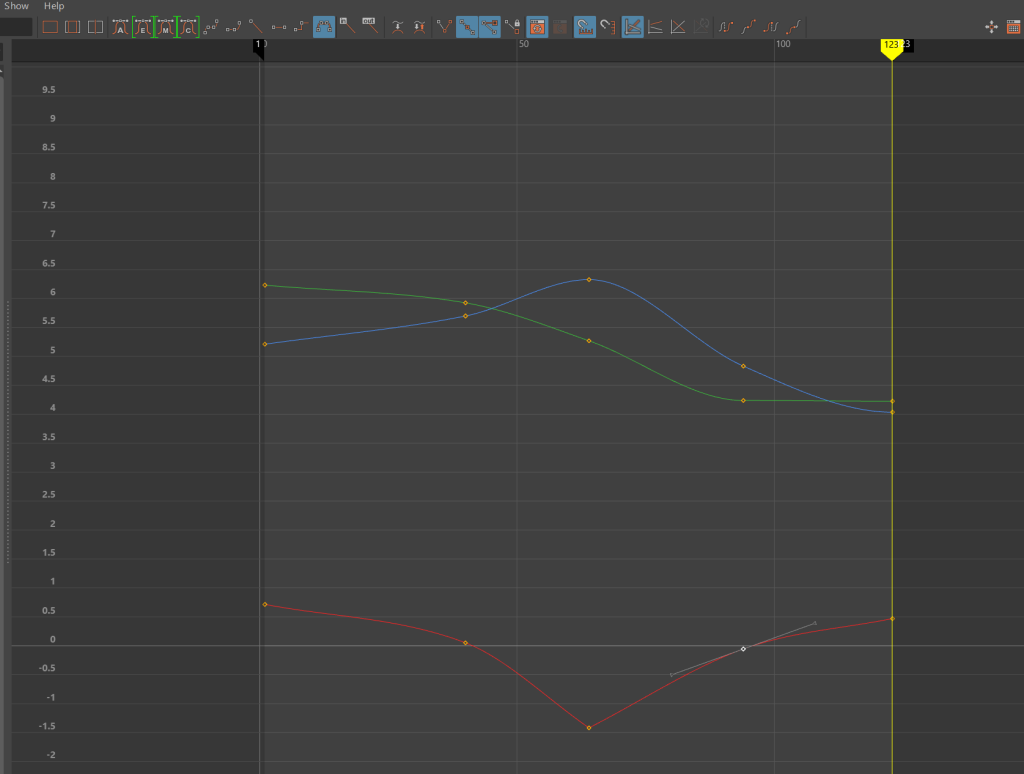Set Clamped tangents
The image size is (1024, 774).
(233, 27)
